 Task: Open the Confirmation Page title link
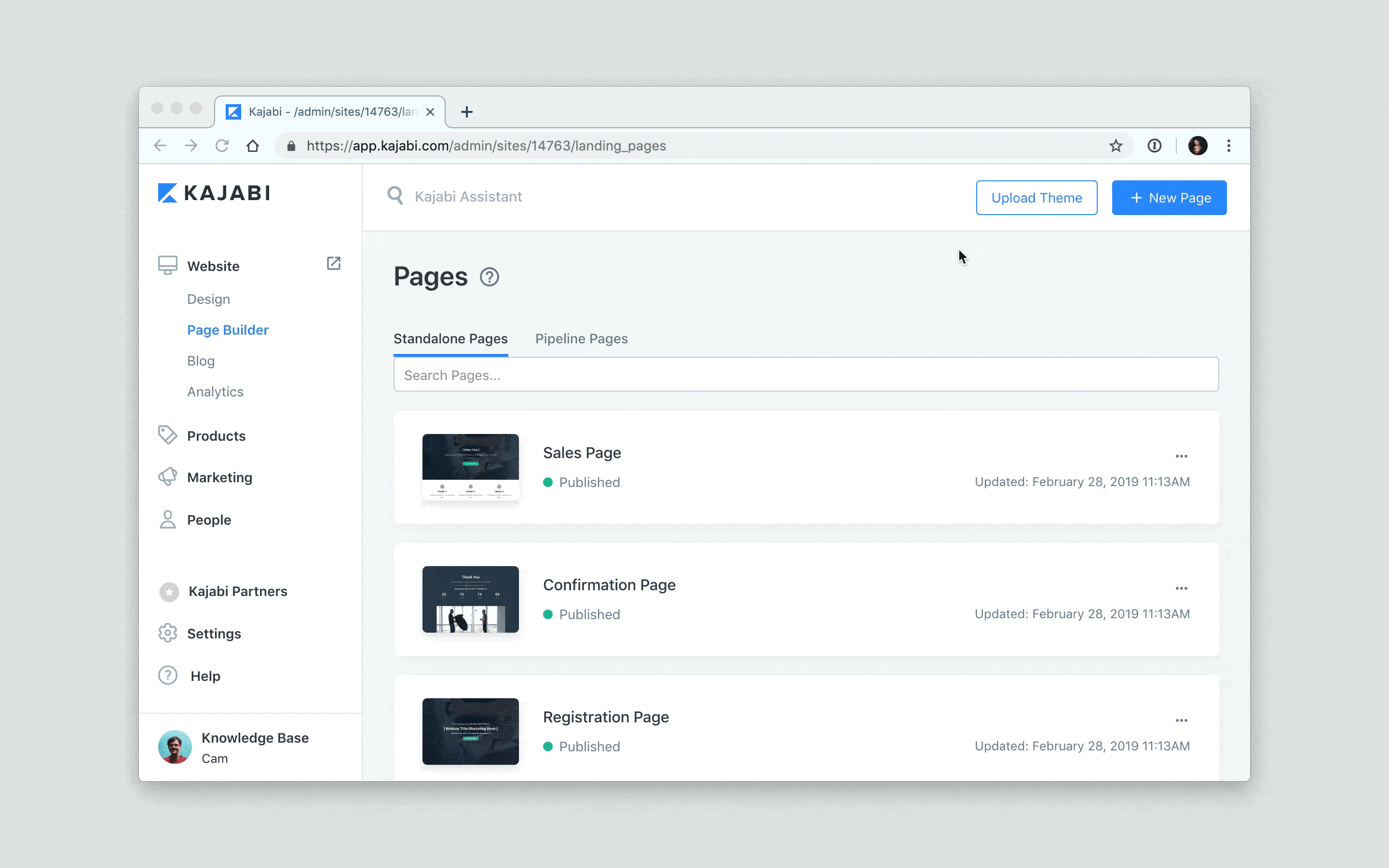(609, 585)
